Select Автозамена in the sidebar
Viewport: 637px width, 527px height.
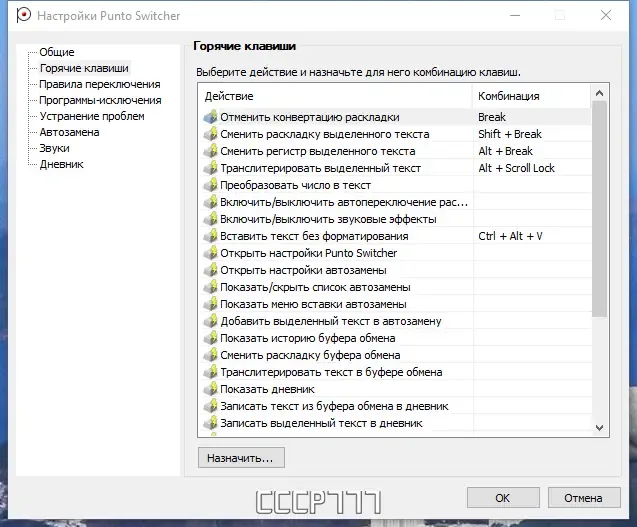pos(69,132)
